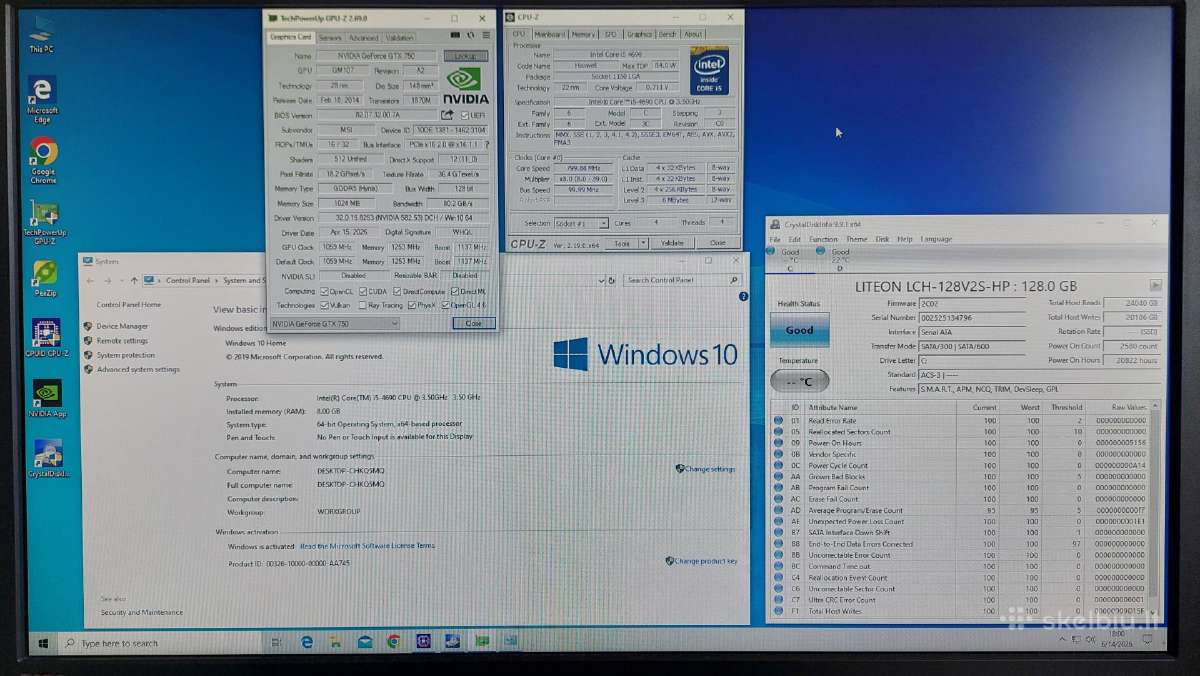Click Chrome icon on taskbar
This screenshot has height=676, width=1200.
click(x=394, y=641)
